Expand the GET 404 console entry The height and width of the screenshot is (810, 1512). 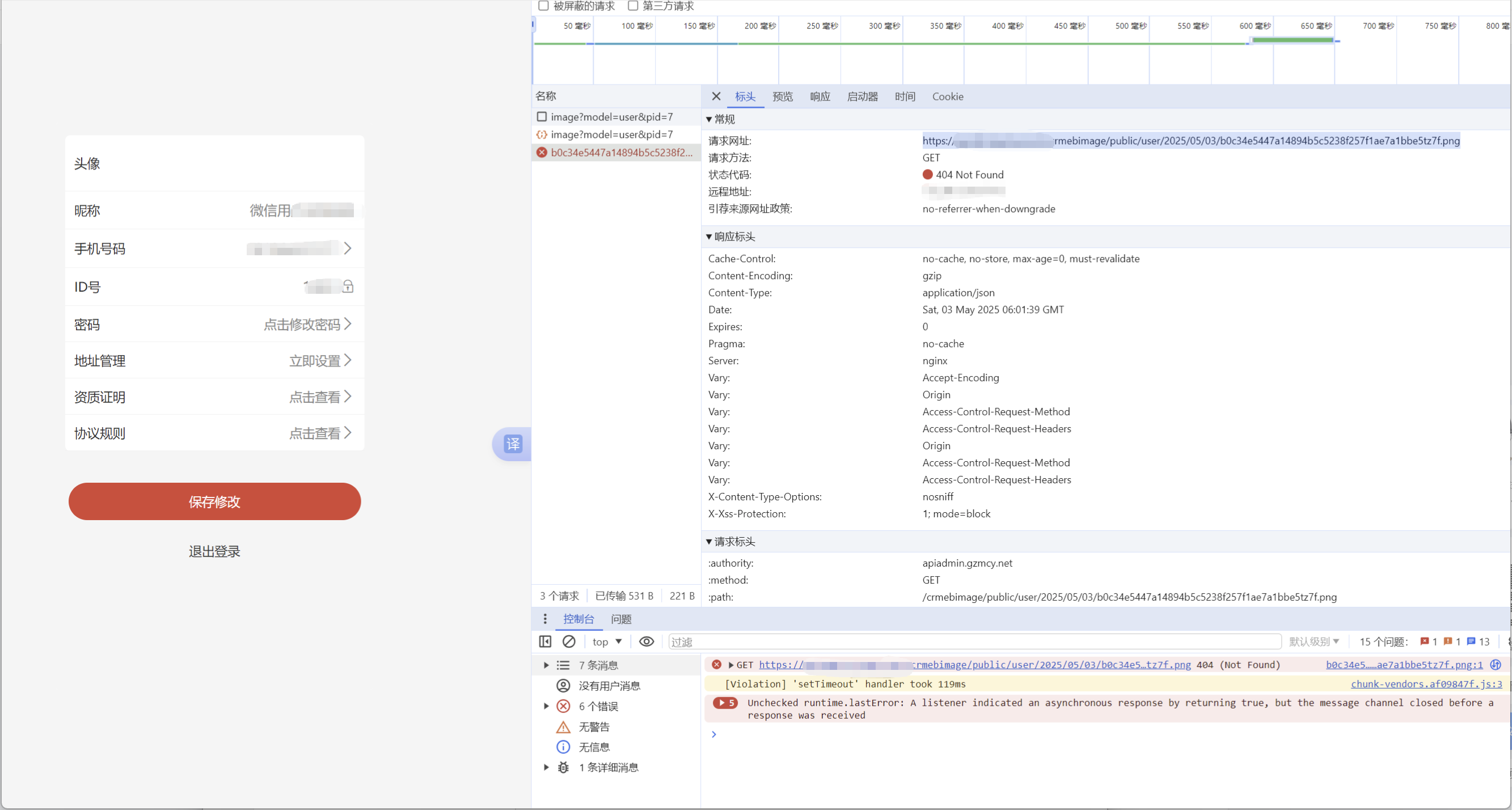coord(730,665)
